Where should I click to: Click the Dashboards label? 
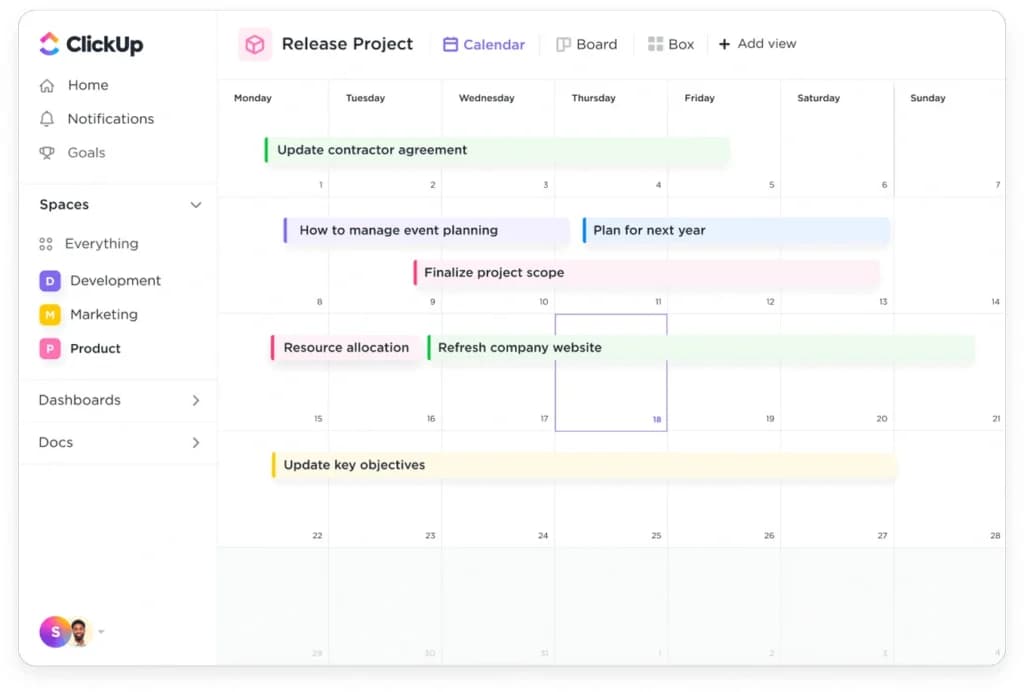pyautogui.click(x=80, y=400)
